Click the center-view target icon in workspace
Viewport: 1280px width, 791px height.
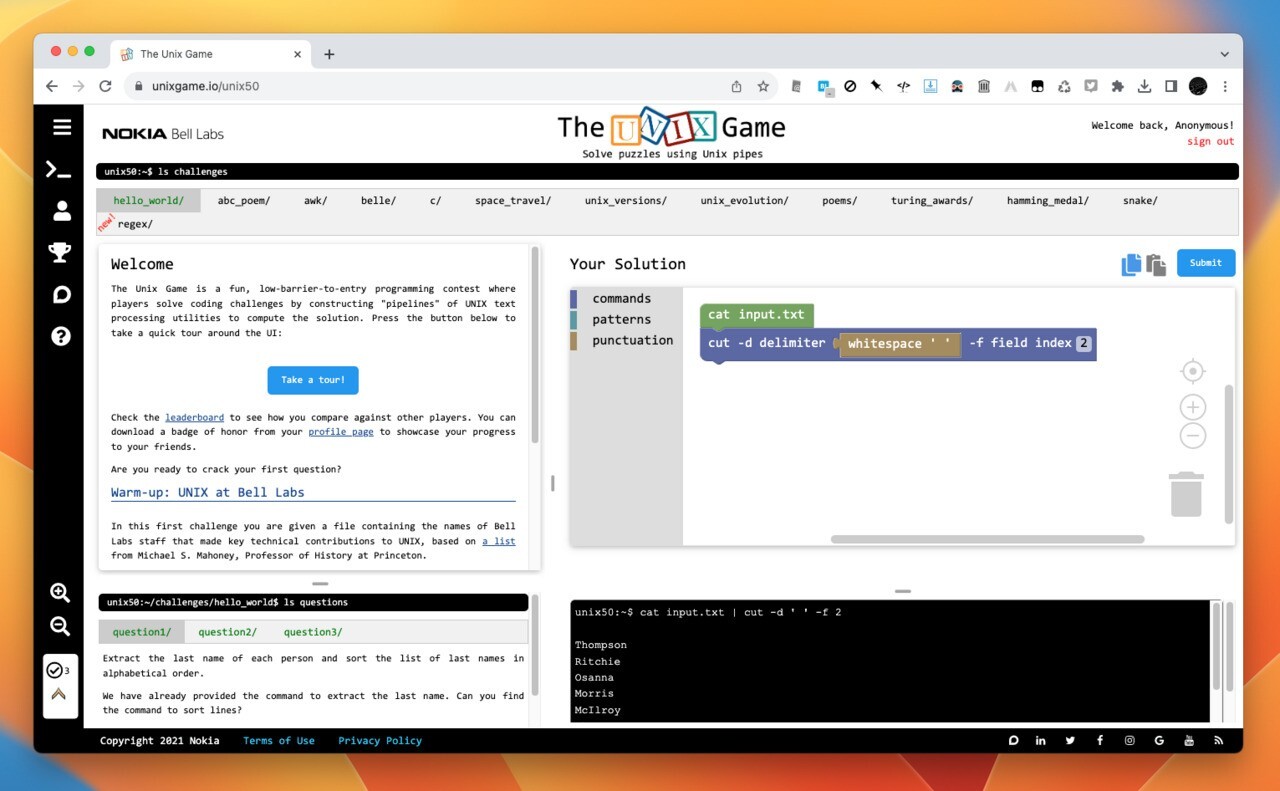(1192, 370)
